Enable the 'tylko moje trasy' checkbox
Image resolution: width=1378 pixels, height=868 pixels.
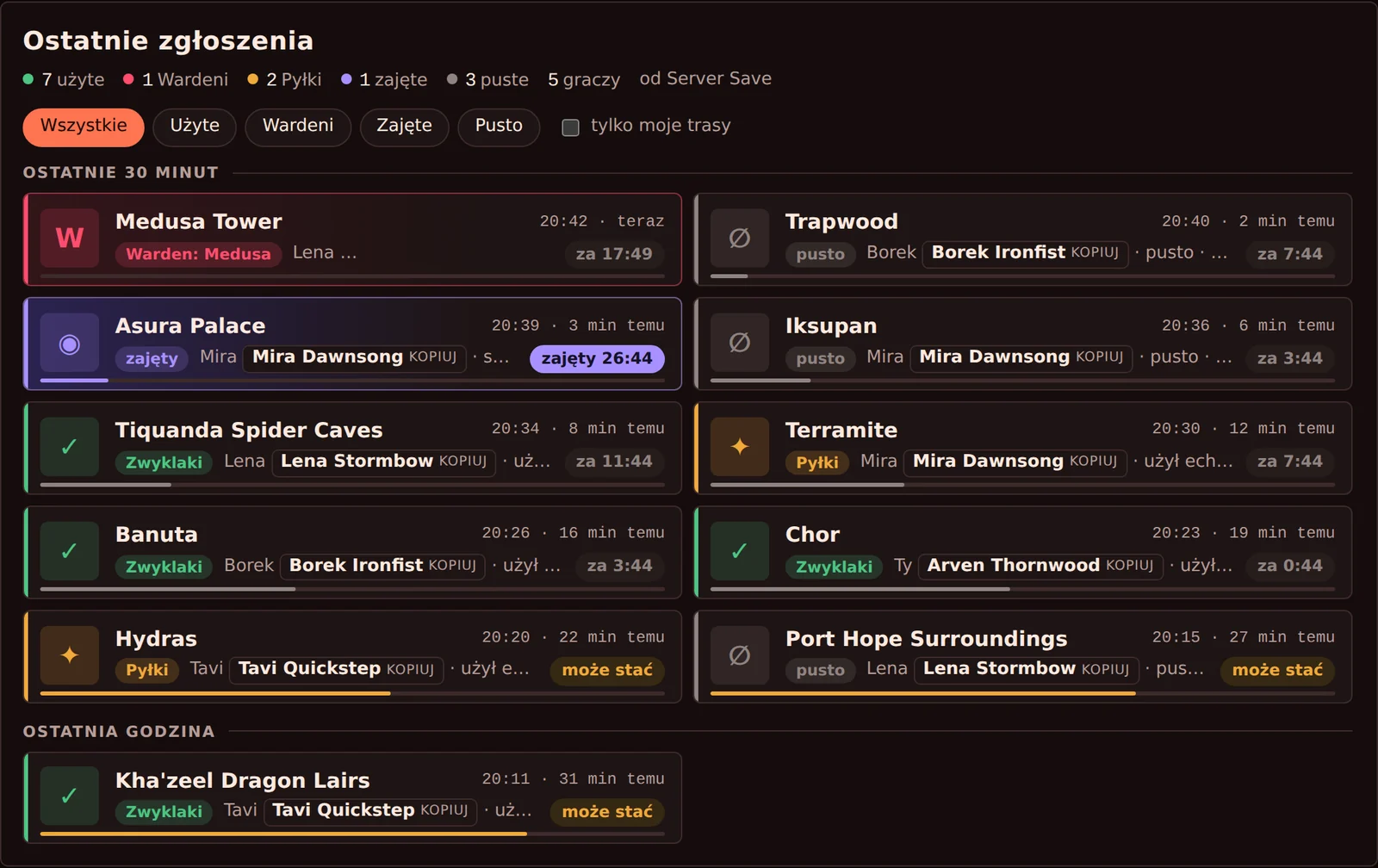(x=570, y=127)
